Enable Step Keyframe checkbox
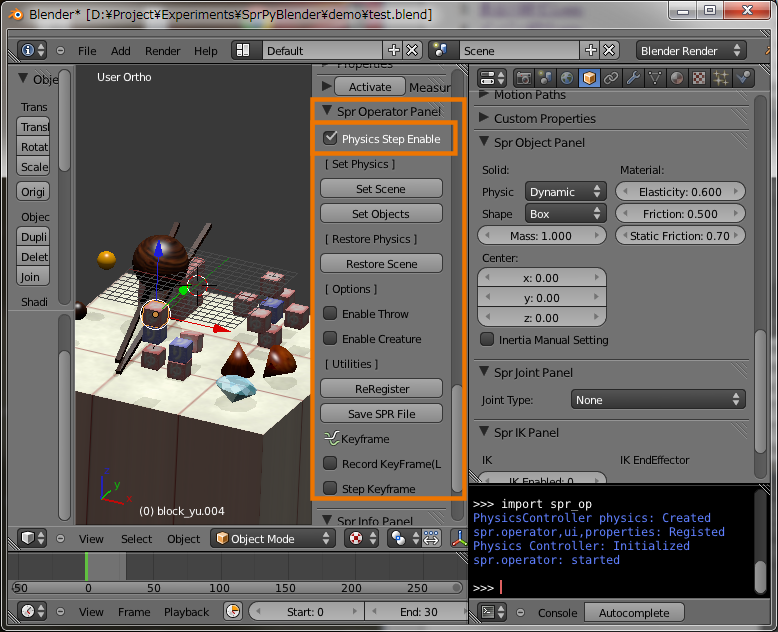 point(330,488)
